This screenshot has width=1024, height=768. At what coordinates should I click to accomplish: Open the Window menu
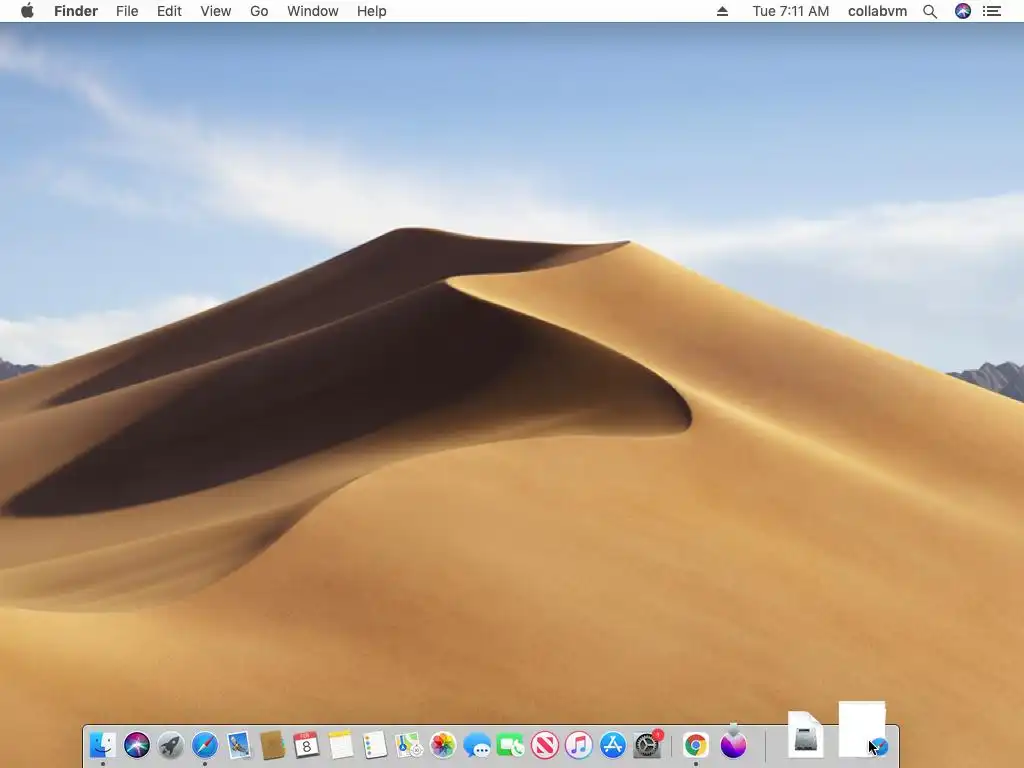313,11
